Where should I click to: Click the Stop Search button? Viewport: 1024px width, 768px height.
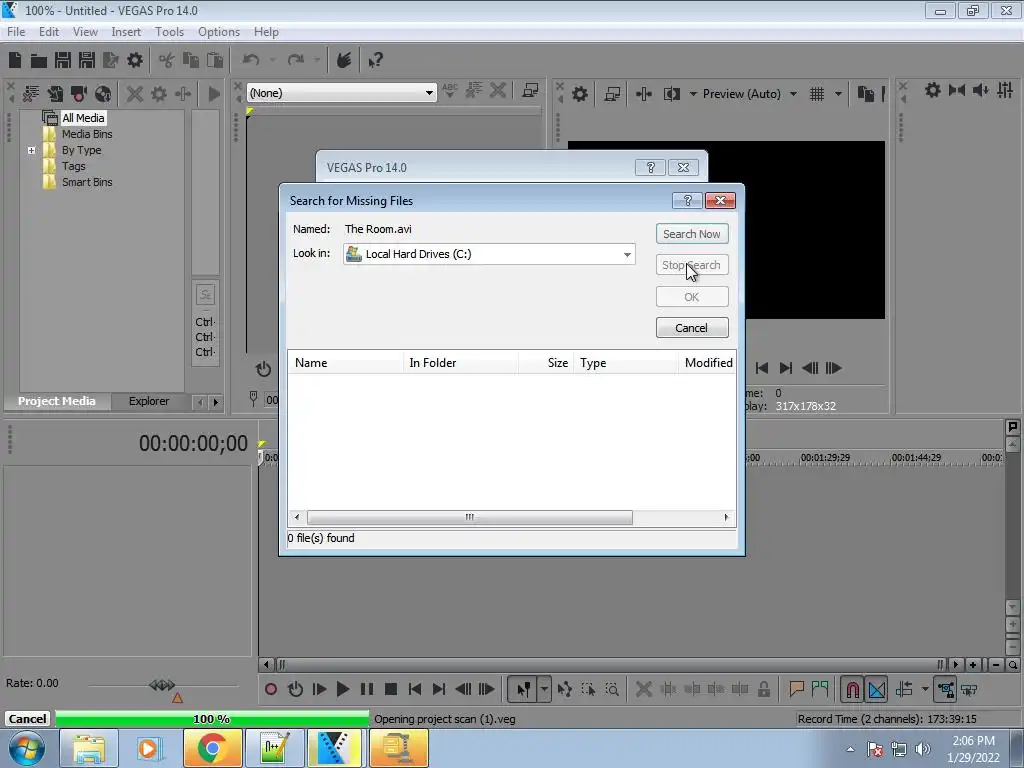[x=692, y=265]
